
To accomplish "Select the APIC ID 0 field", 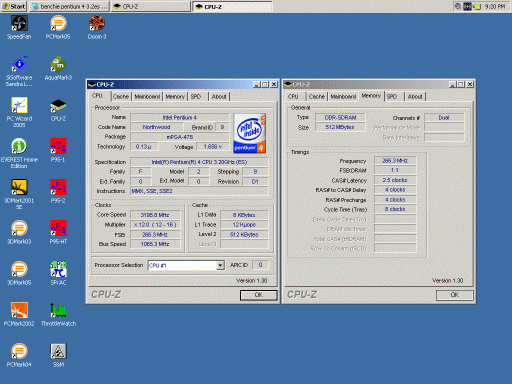I will pyautogui.click(x=260, y=265).
